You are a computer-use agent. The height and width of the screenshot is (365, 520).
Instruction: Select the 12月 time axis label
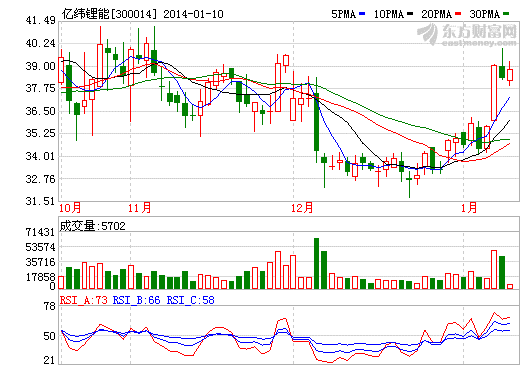point(302,208)
